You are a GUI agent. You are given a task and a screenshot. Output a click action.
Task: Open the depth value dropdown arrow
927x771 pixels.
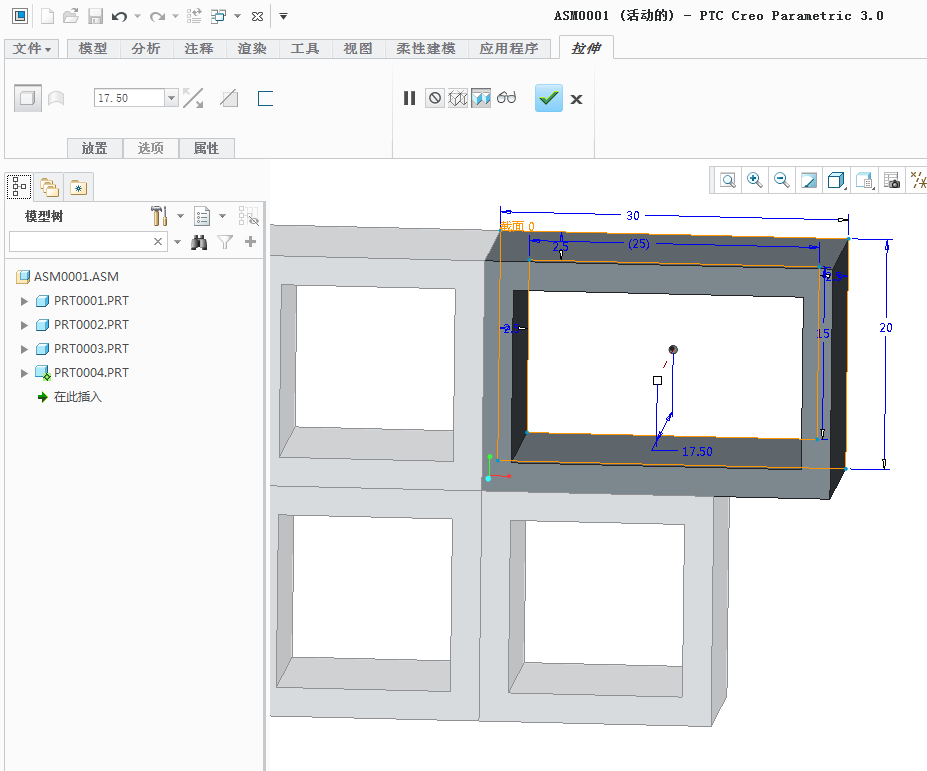[x=171, y=98]
